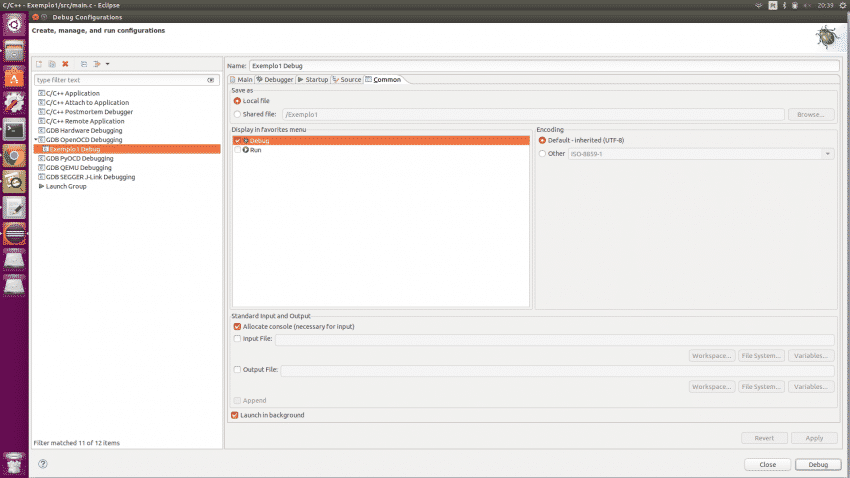Open the filter options dropdown arrow
Image resolution: width=850 pixels, height=478 pixels.
click(x=107, y=64)
